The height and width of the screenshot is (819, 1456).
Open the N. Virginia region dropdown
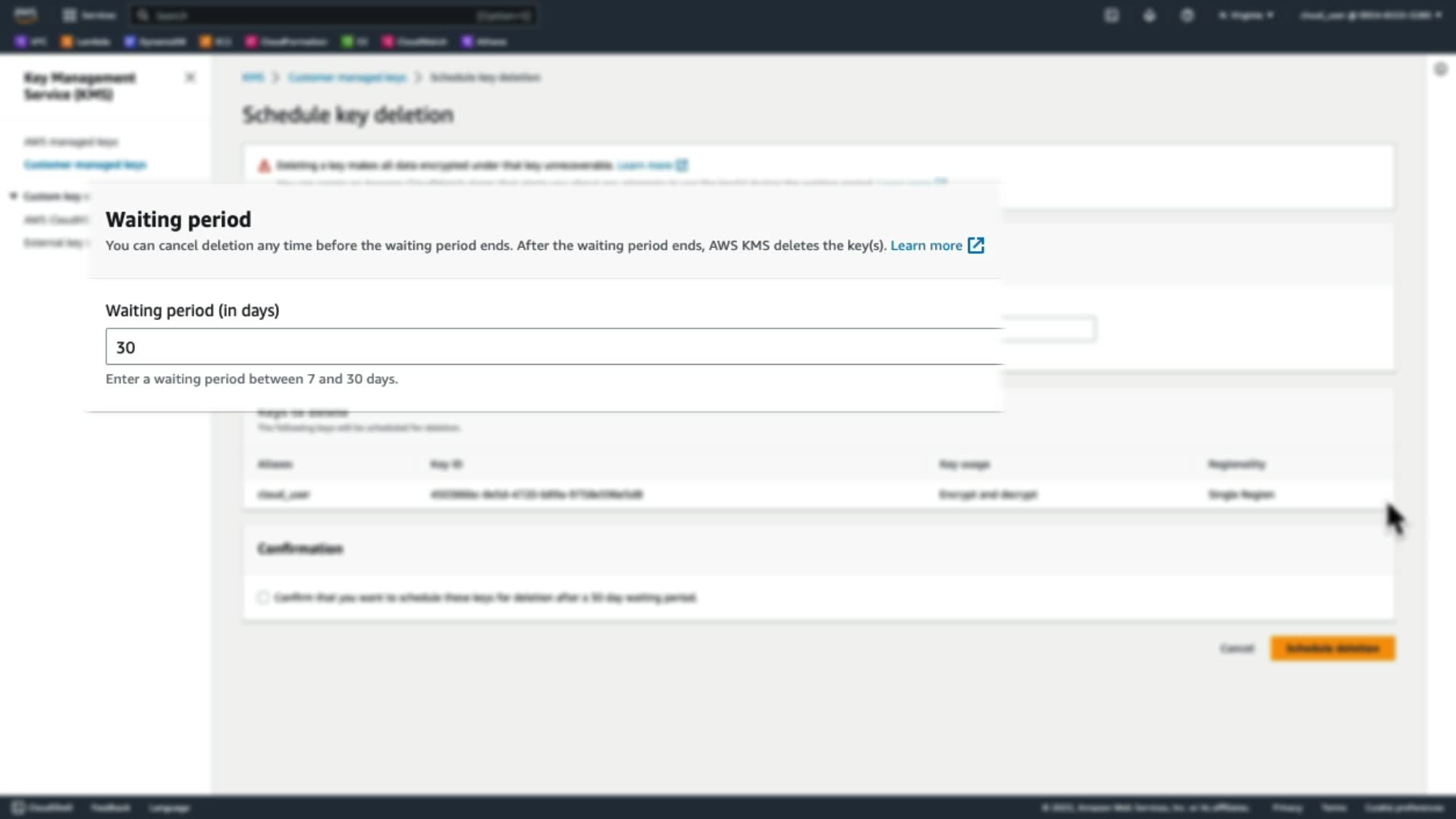point(1245,15)
